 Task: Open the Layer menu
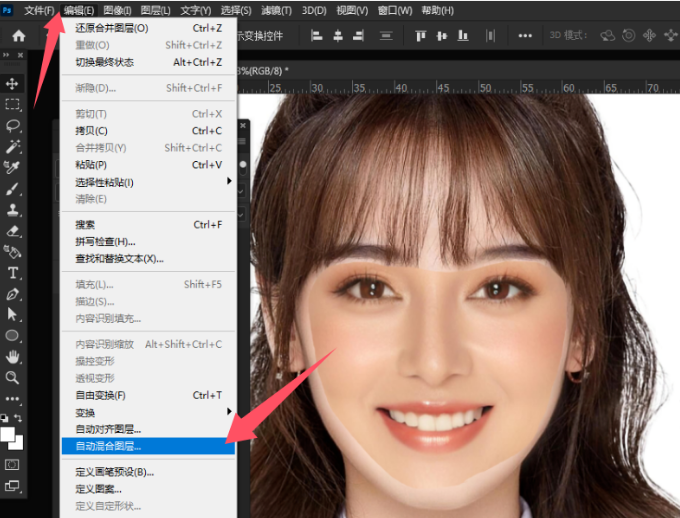pos(156,10)
